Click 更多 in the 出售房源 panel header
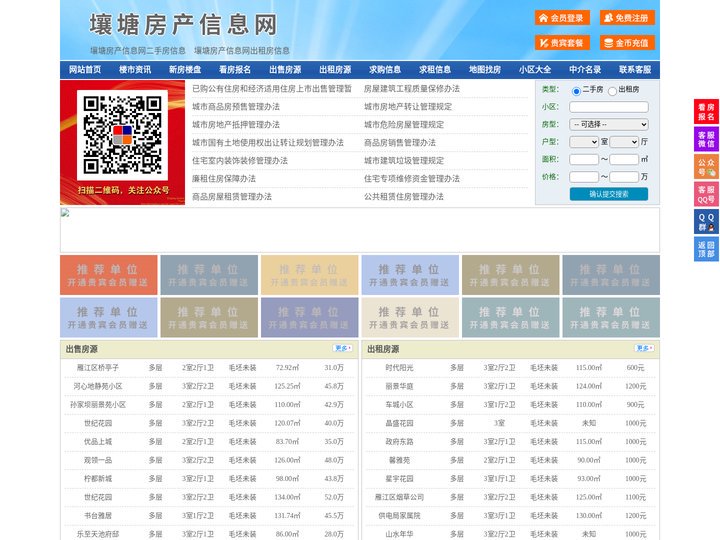This screenshot has width=720, height=540. [343, 349]
